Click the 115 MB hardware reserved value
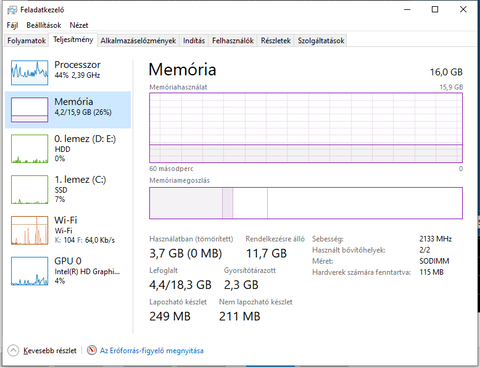This screenshot has width=480, height=368. click(x=431, y=272)
